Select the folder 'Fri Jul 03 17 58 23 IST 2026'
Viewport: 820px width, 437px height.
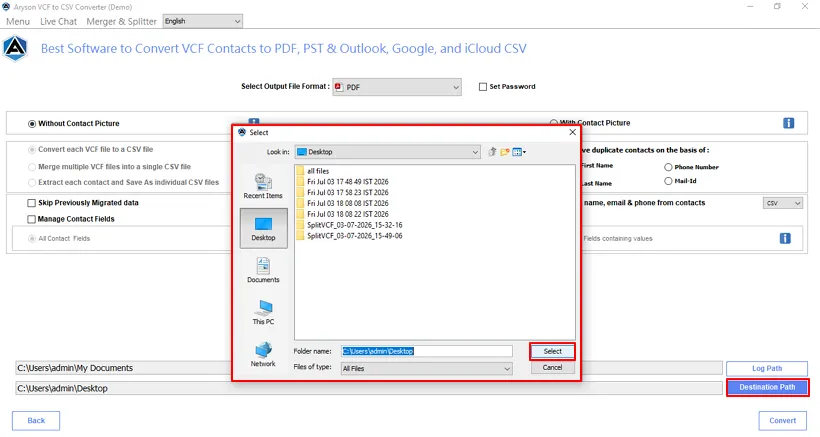click(x=342, y=192)
